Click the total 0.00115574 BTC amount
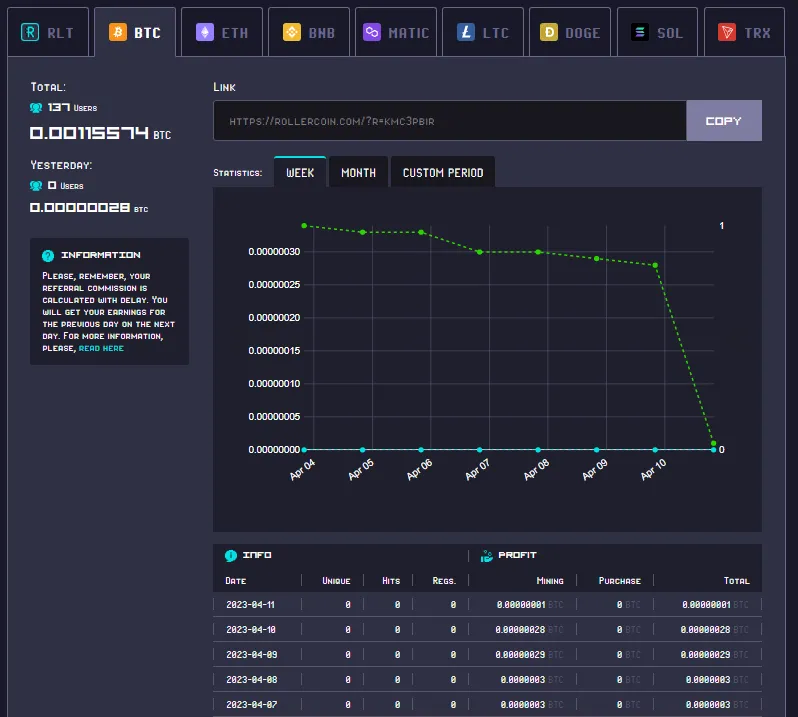 pos(100,133)
